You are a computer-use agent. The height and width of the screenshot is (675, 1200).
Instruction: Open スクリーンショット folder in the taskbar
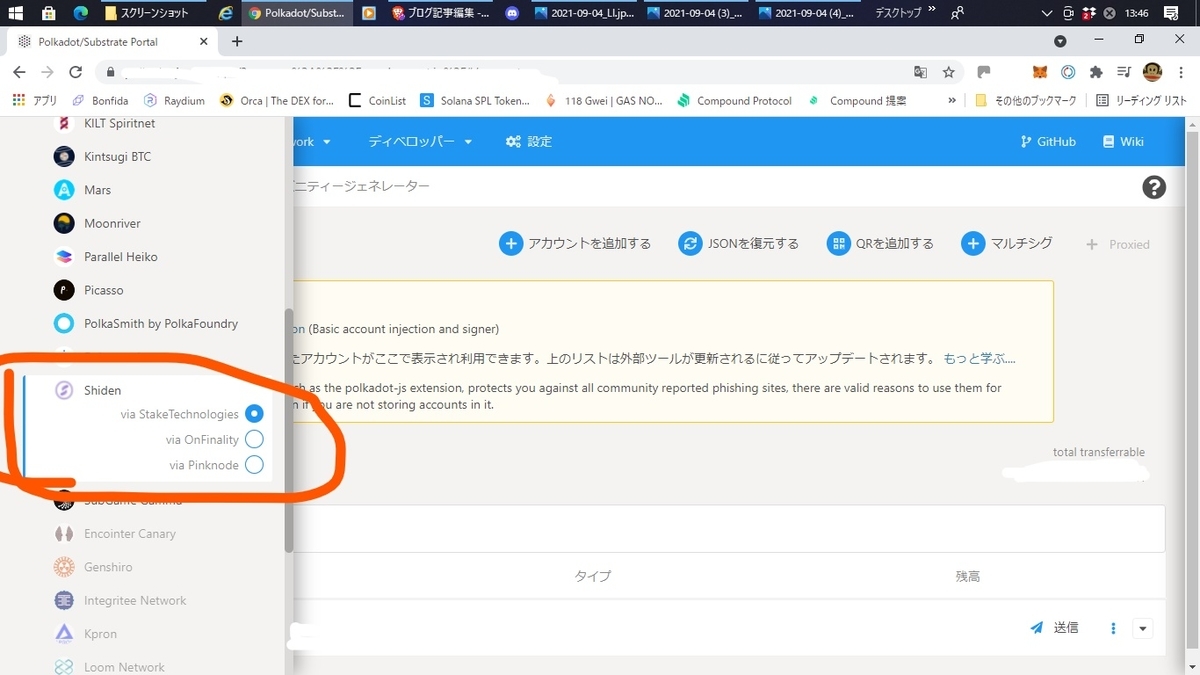[x=148, y=13]
